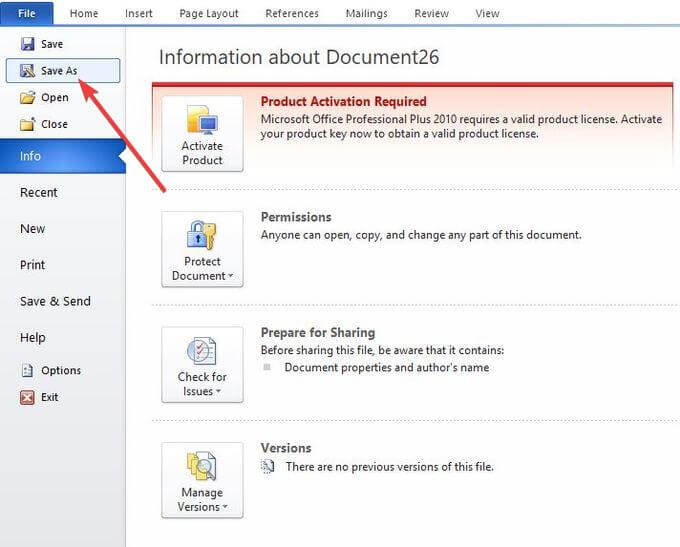Click the Close folder icon

pos(27,124)
